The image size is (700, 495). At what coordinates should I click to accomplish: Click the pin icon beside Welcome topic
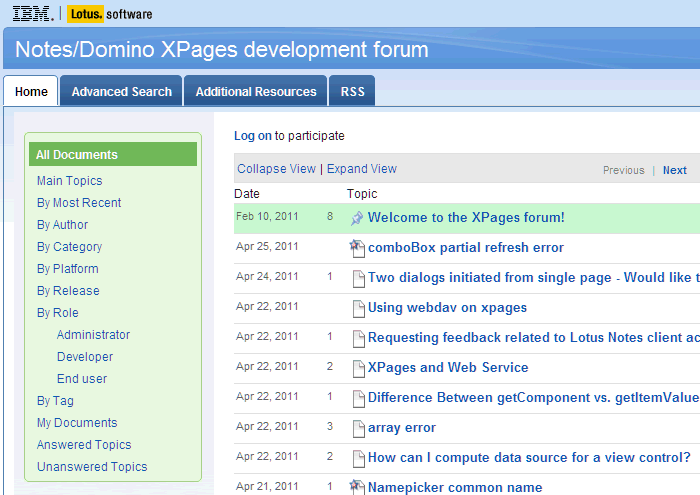click(x=357, y=218)
